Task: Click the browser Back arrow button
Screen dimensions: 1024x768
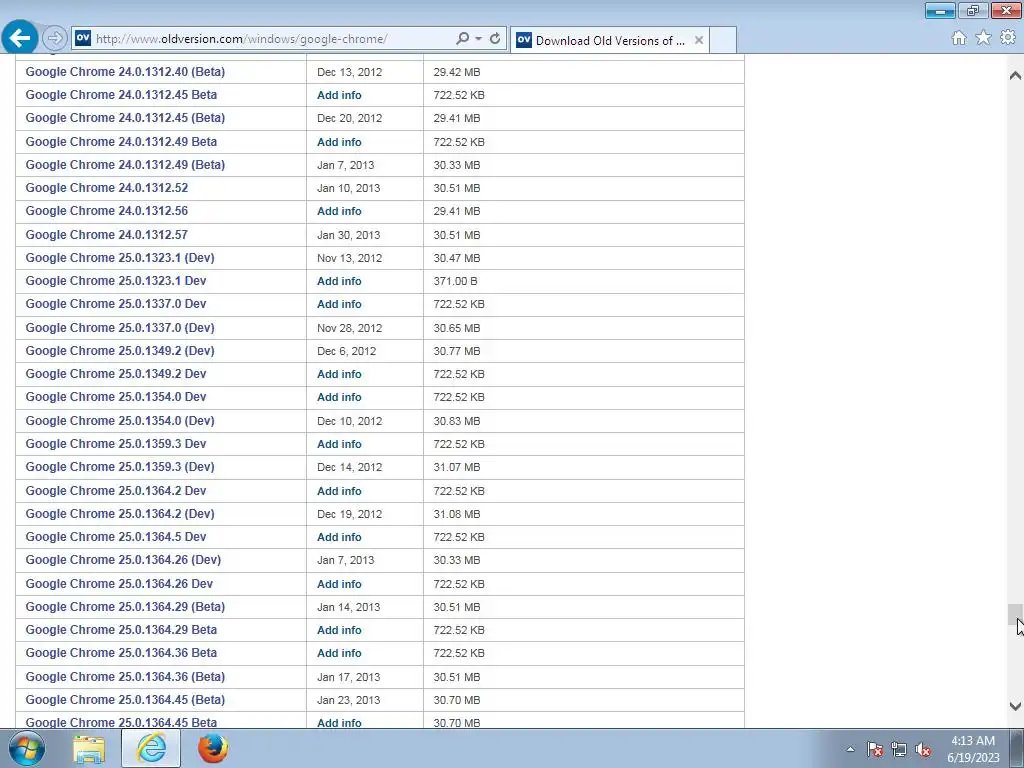Action: tap(20, 38)
